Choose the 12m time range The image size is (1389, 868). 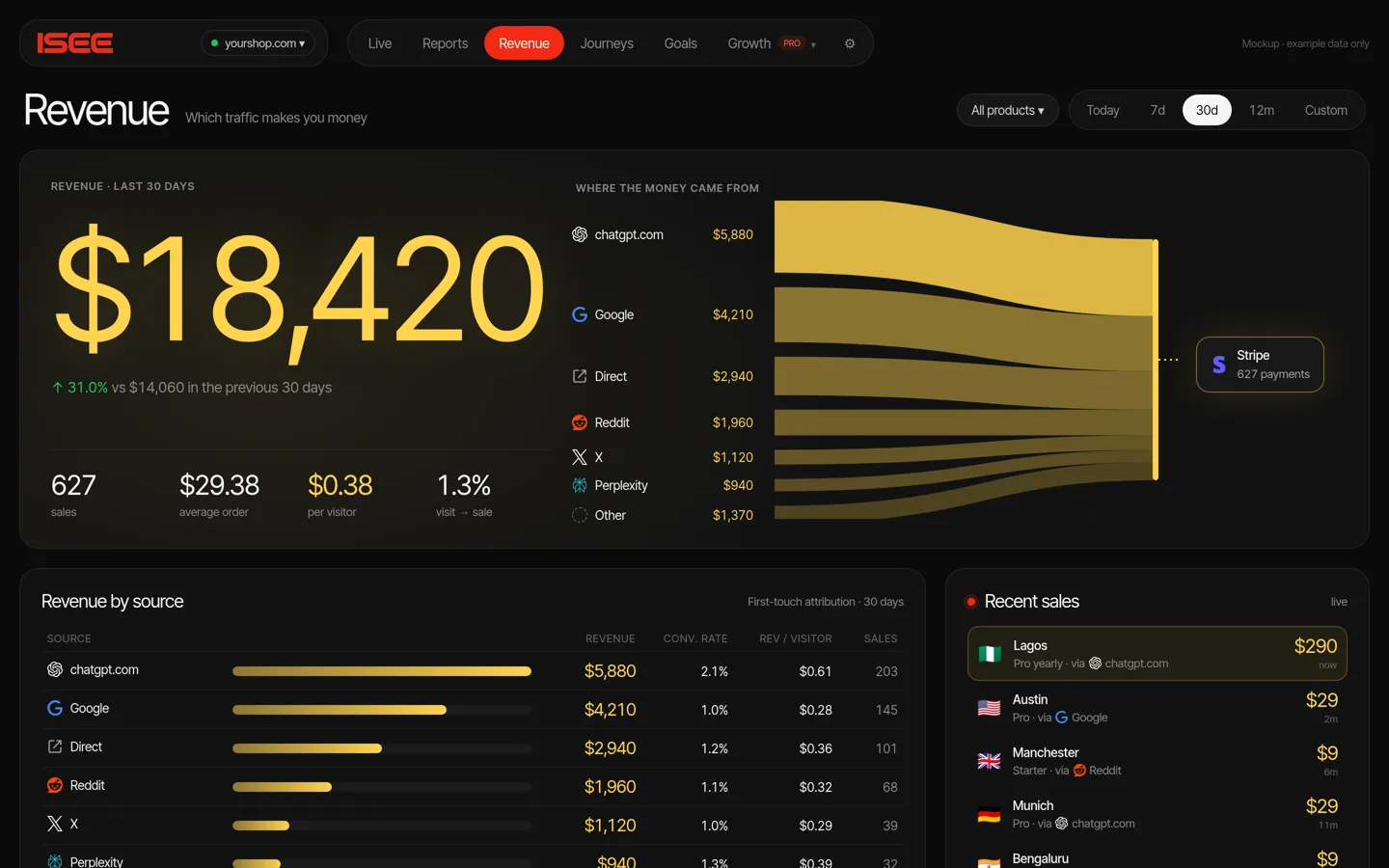[x=1262, y=110]
